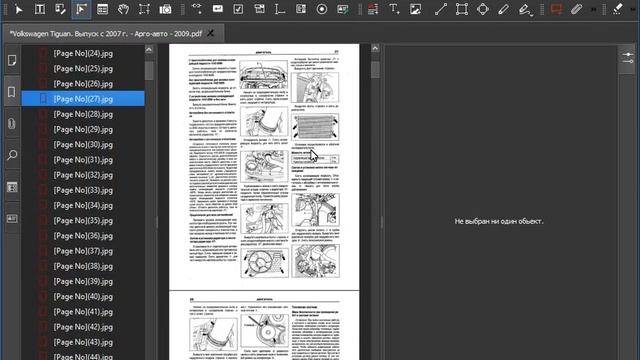This screenshot has width=640, height=360.
Task: Pick the link creation tool
Action: click(x=197, y=9)
